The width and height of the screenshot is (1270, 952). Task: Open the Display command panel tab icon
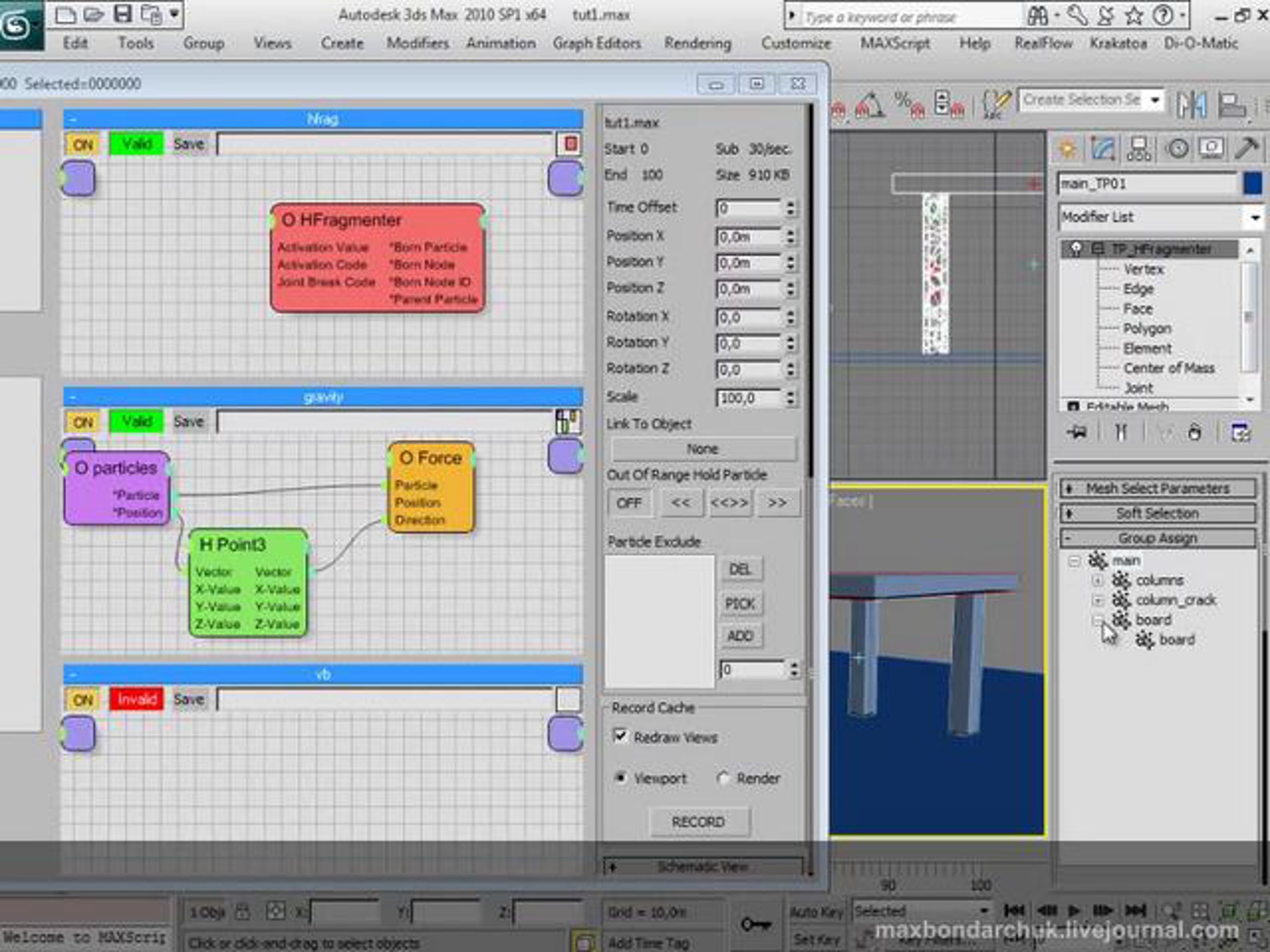point(1211,149)
